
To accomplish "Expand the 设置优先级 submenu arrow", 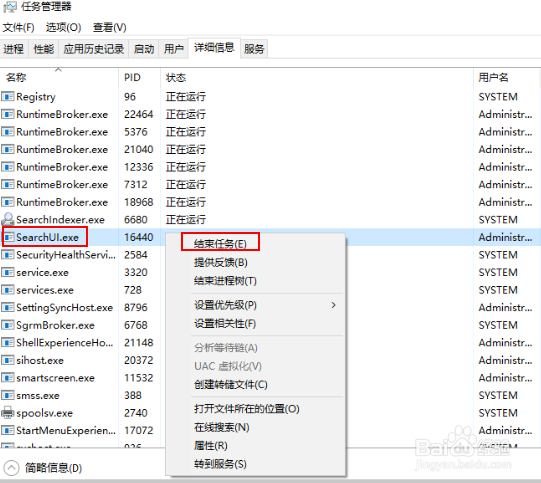I will tap(333, 305).
